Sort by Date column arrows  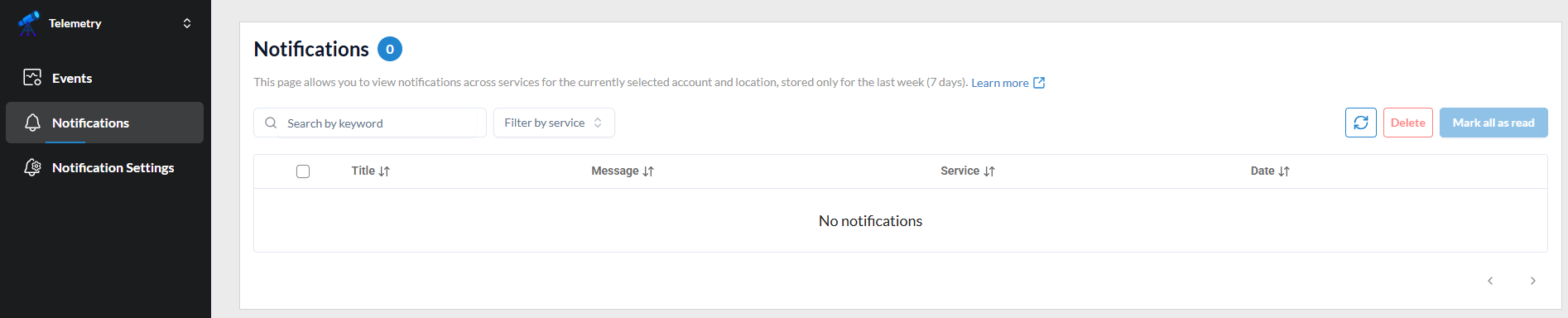tap(1284, 171)
